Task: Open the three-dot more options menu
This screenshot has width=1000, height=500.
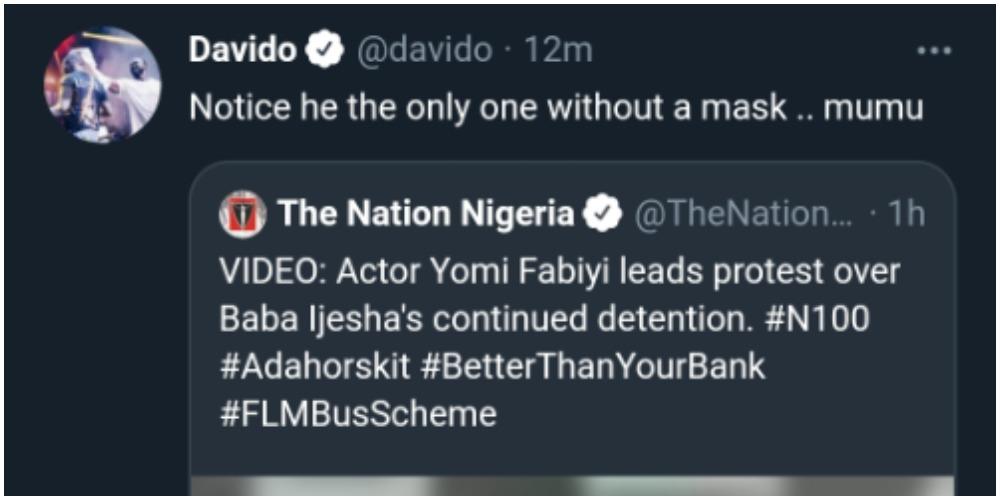Action: (934, 52)
